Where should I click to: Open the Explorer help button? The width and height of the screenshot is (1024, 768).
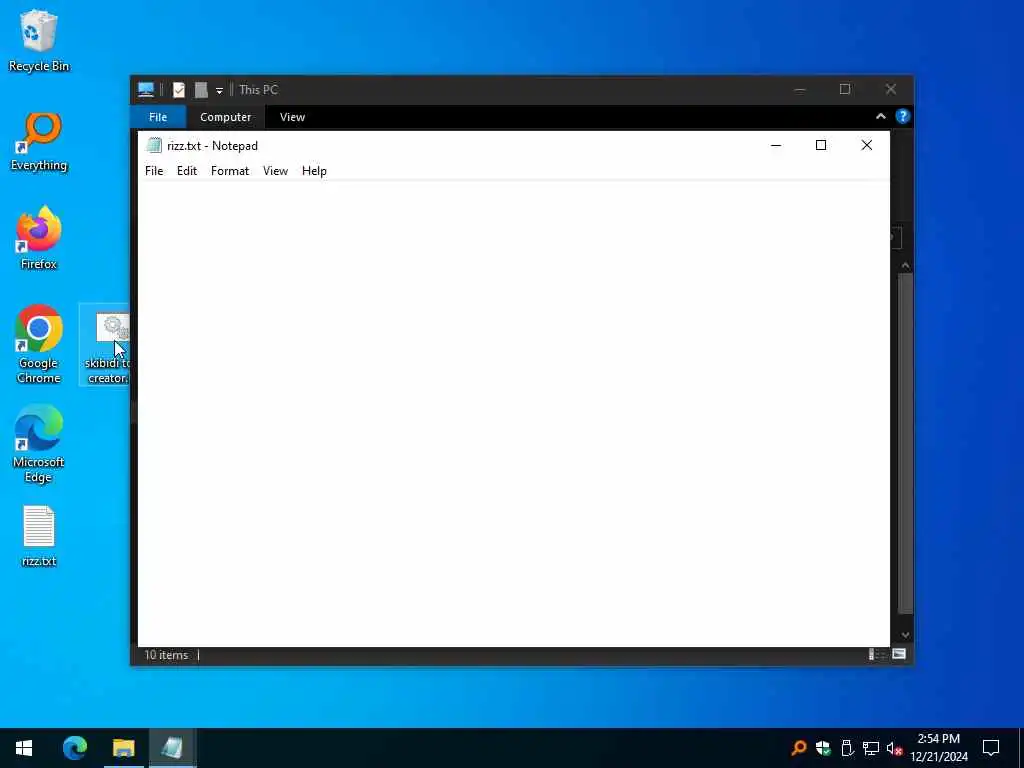pyautogui.click(x=903, y=116)
